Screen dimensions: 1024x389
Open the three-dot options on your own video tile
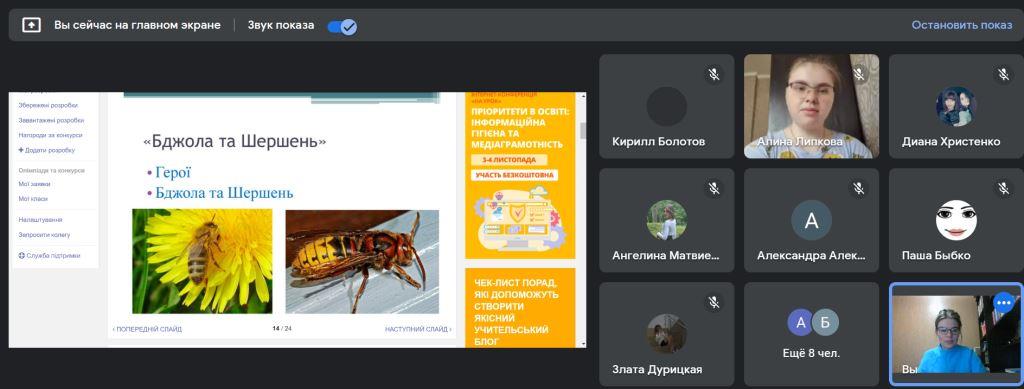tap(1003, 303)
